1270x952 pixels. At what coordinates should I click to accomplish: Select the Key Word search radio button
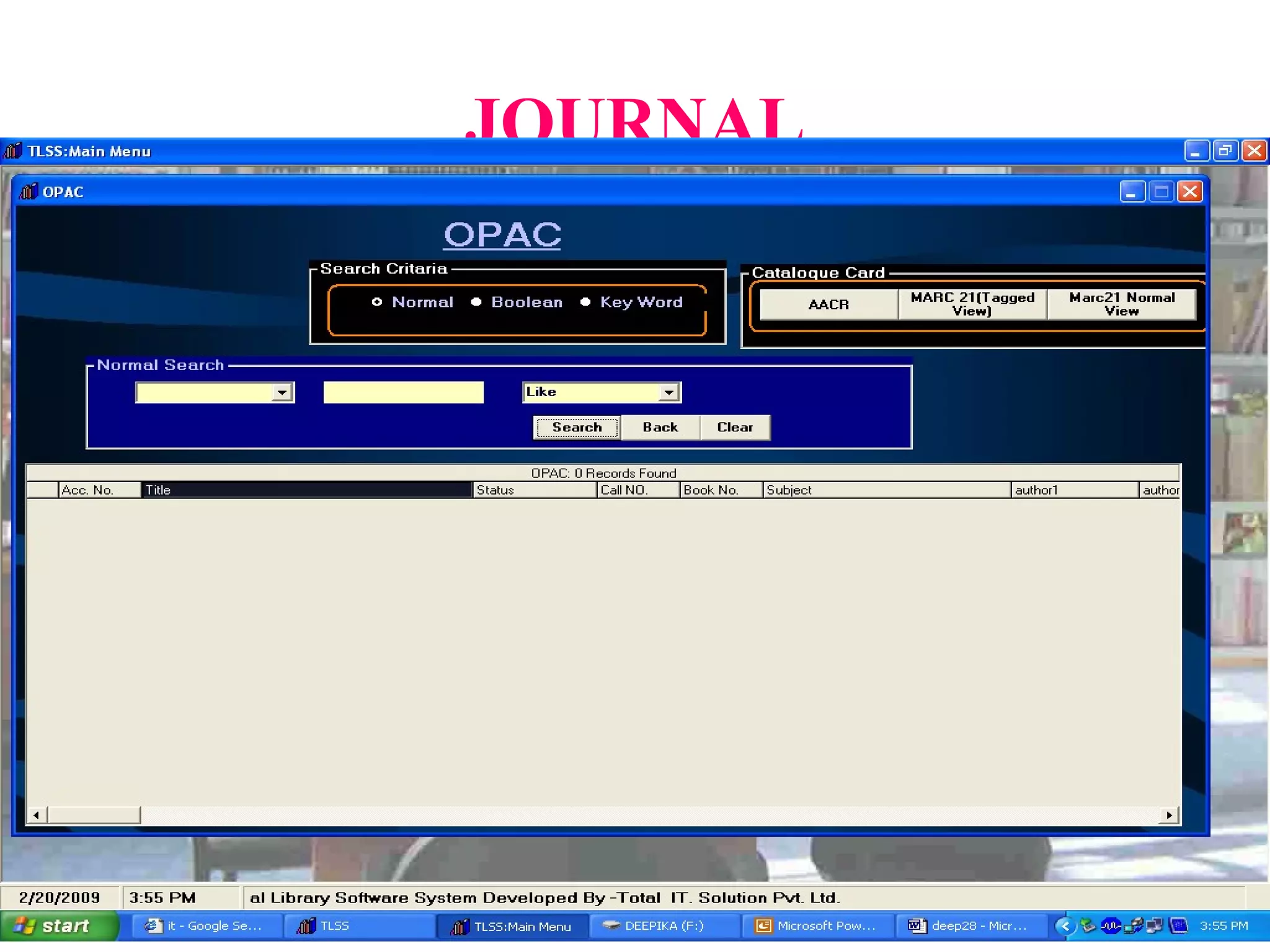pyautogui.click(x=585, y=302)
